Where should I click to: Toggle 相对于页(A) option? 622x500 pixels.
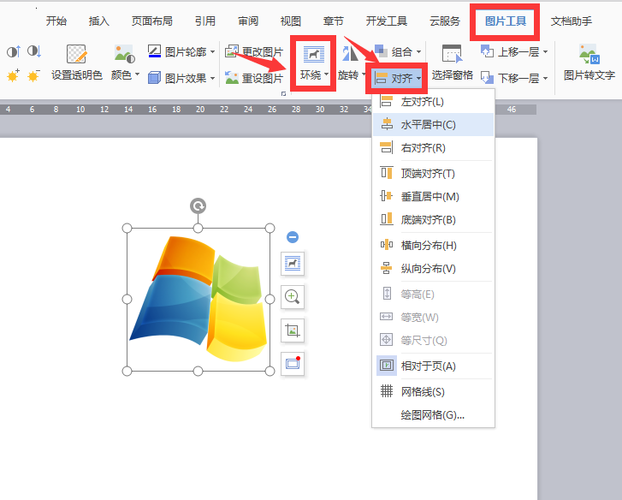433,365
